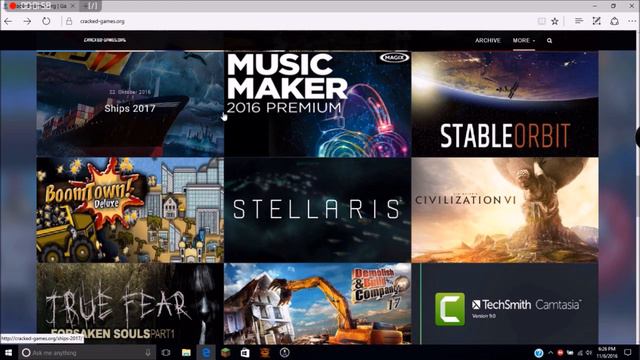Viewport: 640px width, 360px height.
Task: Go back to the previous page
Action: tap(8, 21)
